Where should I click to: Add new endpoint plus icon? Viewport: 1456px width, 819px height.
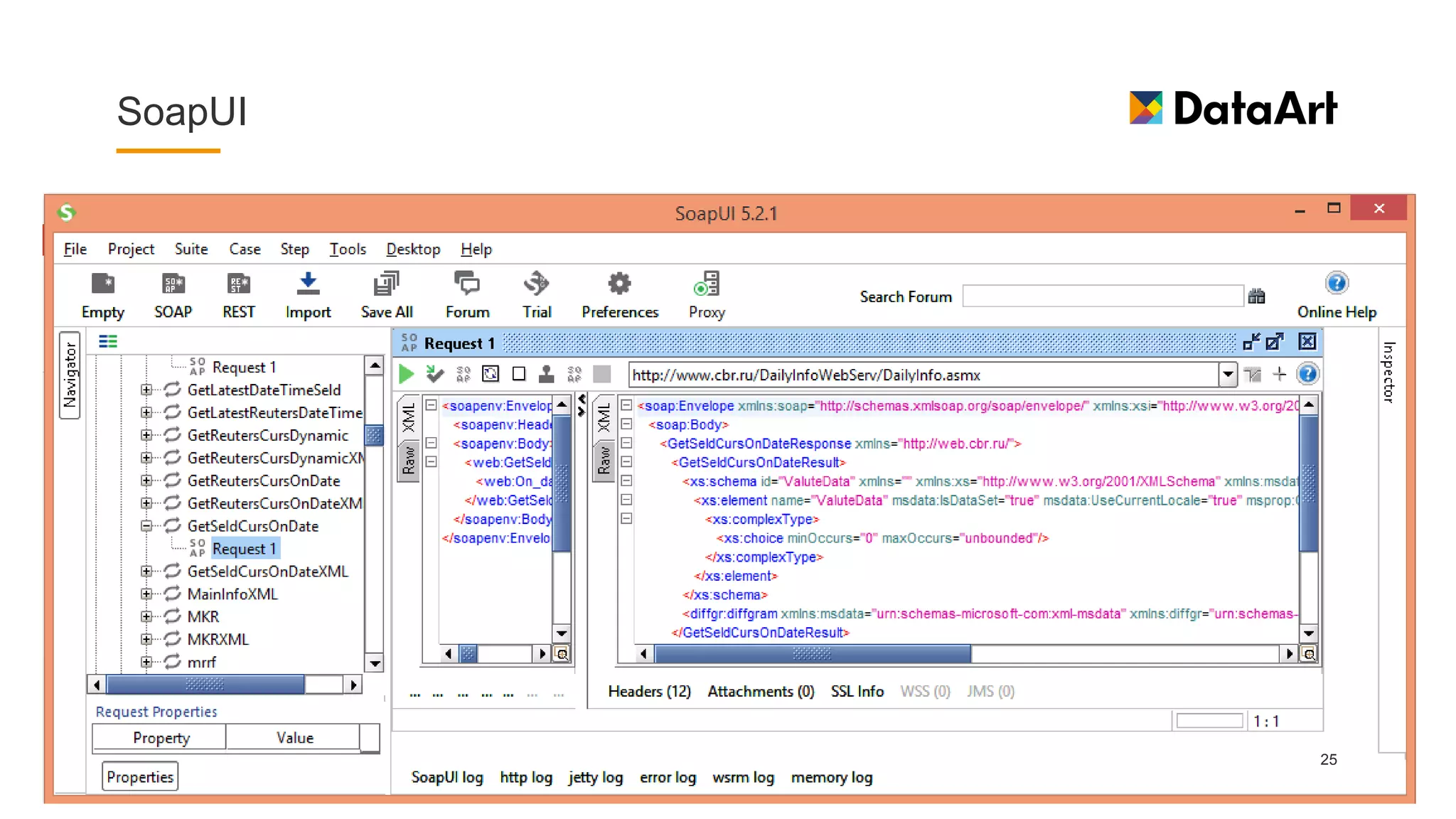1280,374
